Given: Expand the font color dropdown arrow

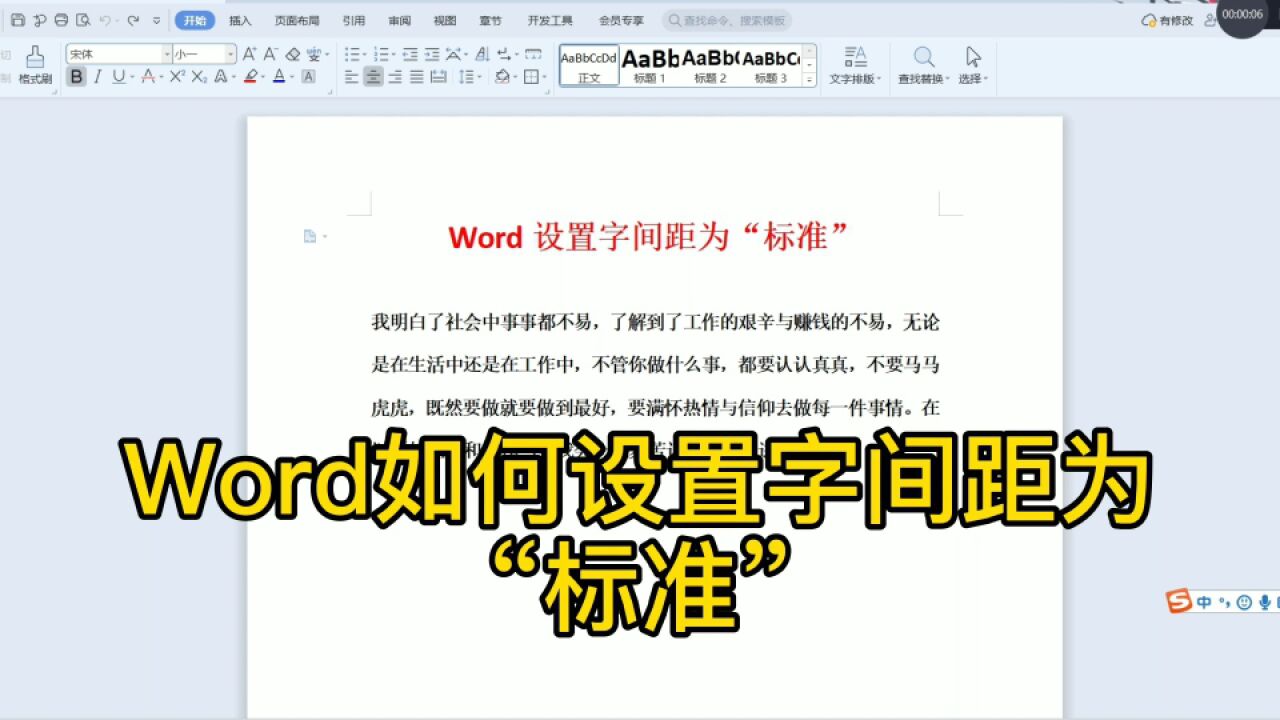Looking at the screenshot, I should [291, 77].
